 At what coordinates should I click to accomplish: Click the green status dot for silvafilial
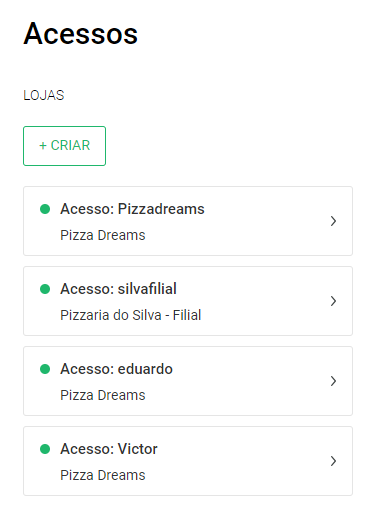coord(45,289)
